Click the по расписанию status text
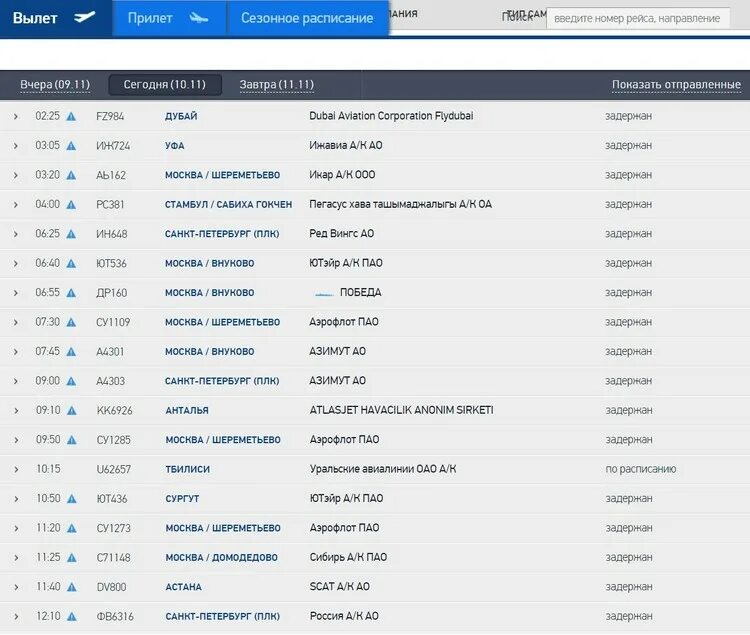Viewport: 750px width, 635px height. coord(640,470)
